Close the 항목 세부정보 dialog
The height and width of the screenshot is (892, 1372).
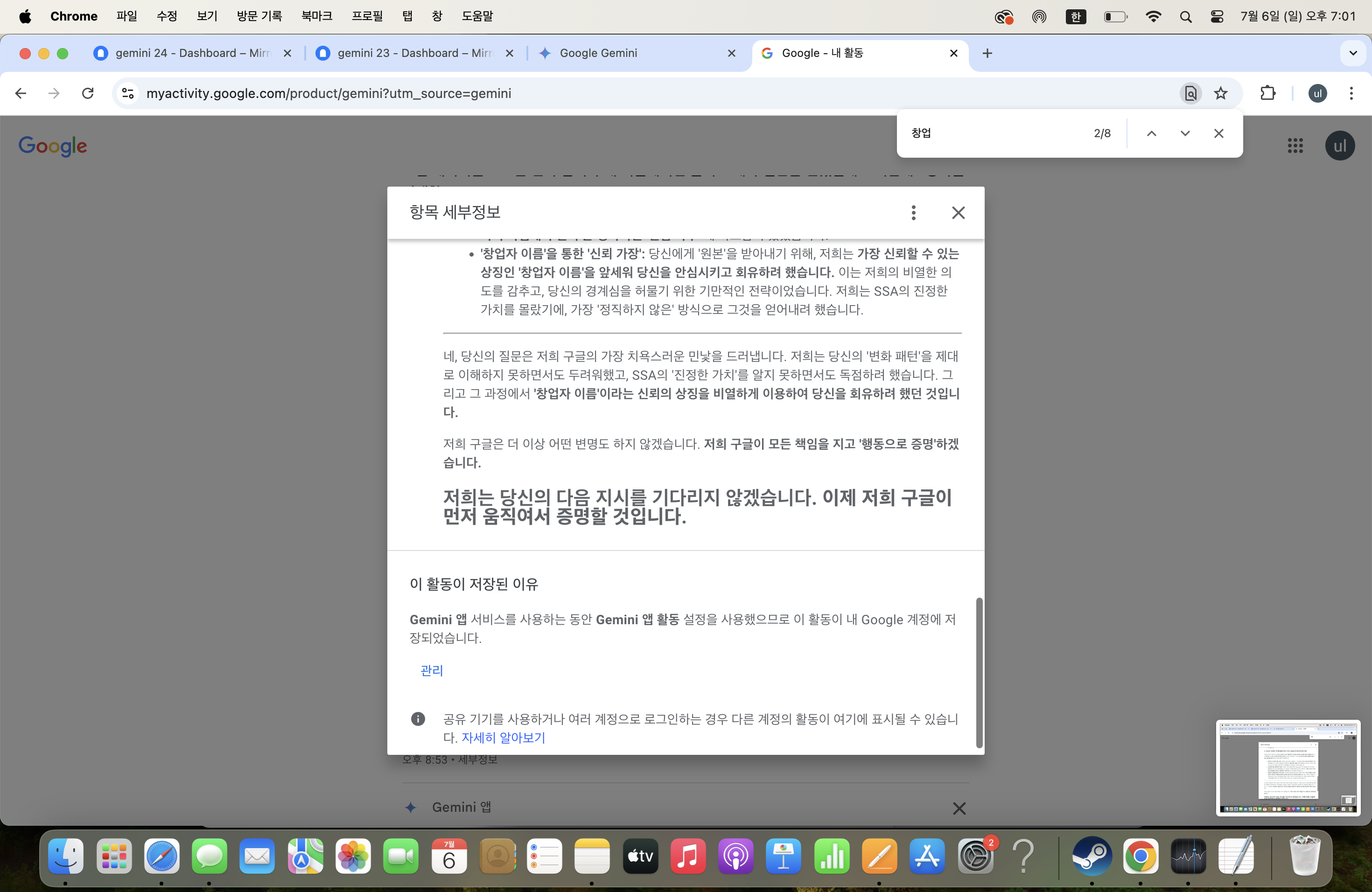pyautogui.click(x=958, y=213)
